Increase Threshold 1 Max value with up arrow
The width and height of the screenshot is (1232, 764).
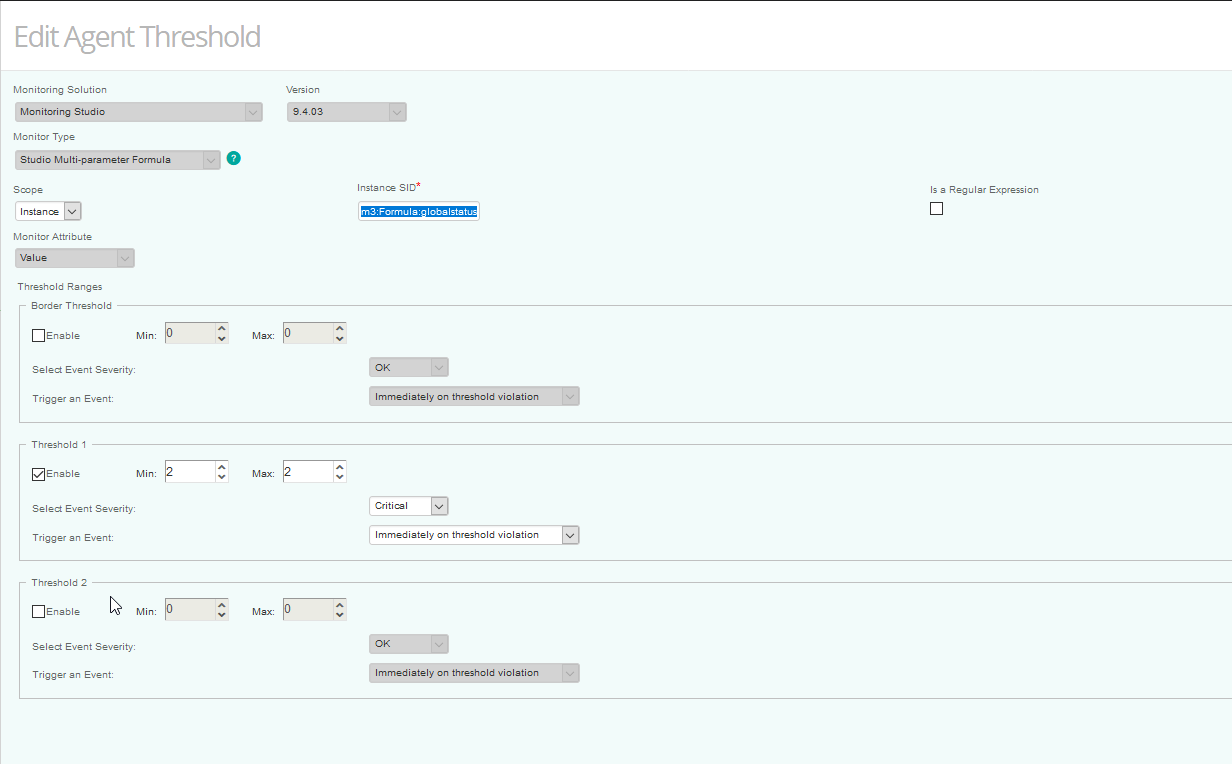tap(340, 466)
